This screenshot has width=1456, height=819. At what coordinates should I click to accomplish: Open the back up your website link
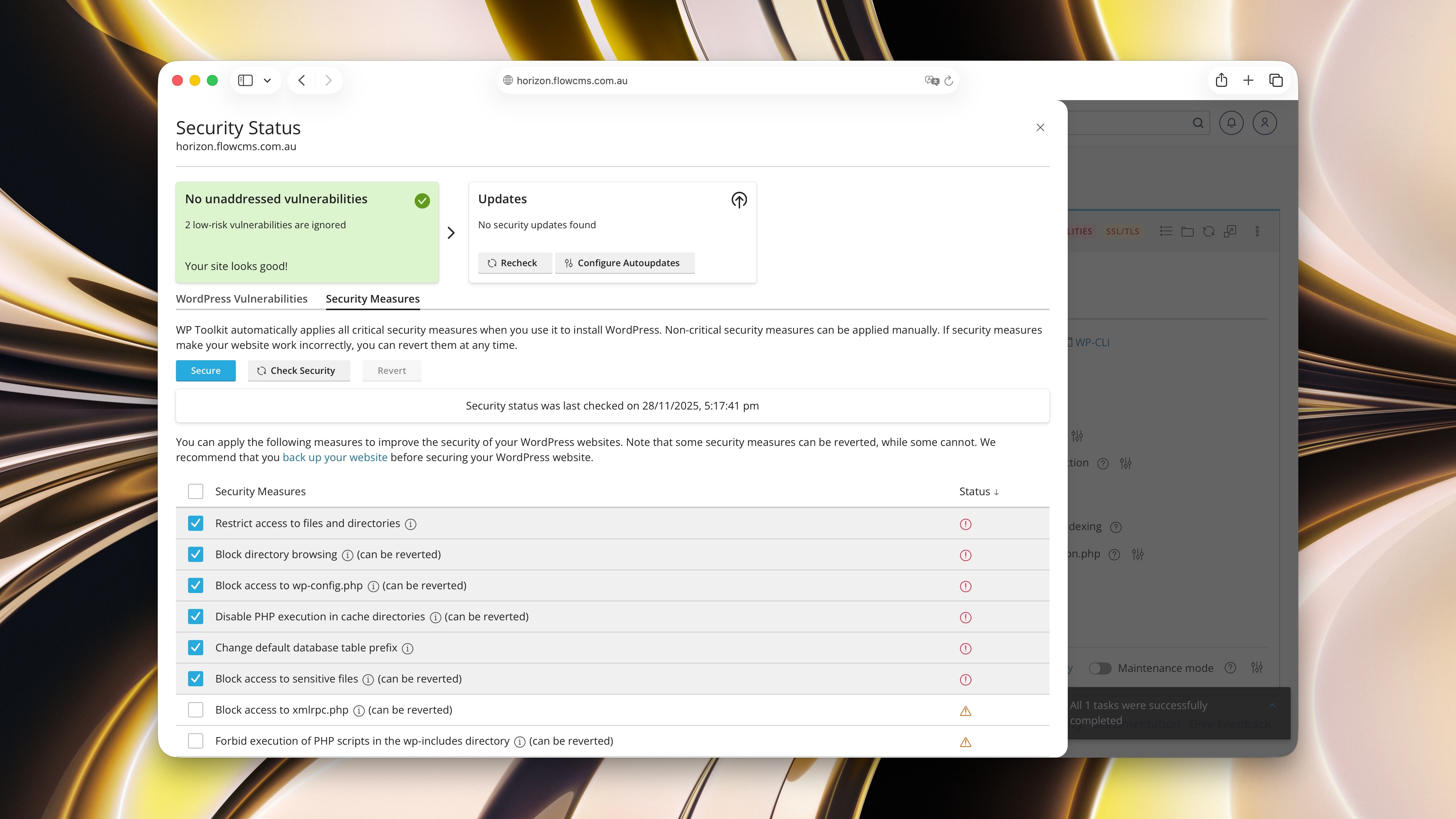334,457
